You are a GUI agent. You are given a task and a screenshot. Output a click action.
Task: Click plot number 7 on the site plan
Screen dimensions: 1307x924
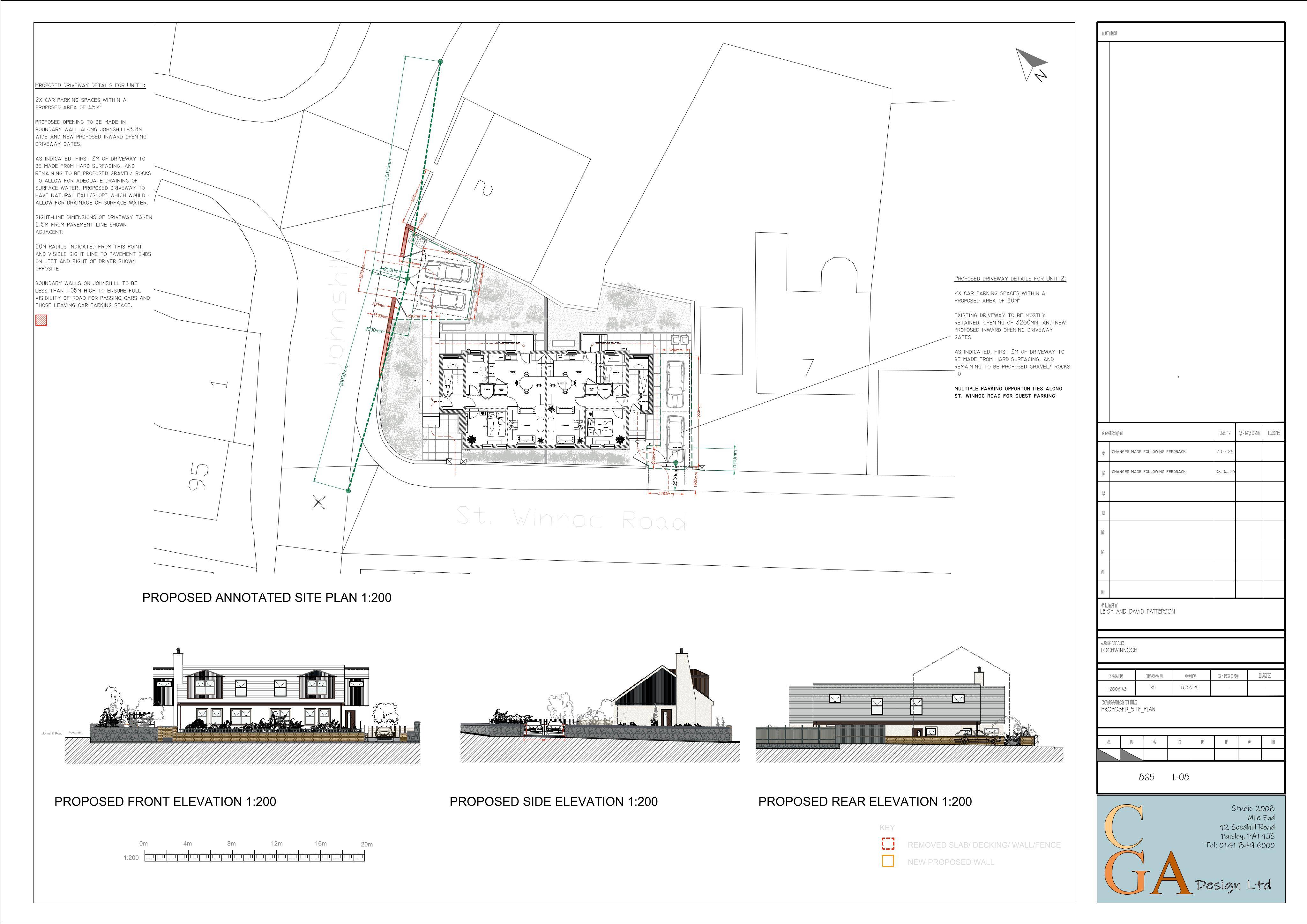(807, 368)
